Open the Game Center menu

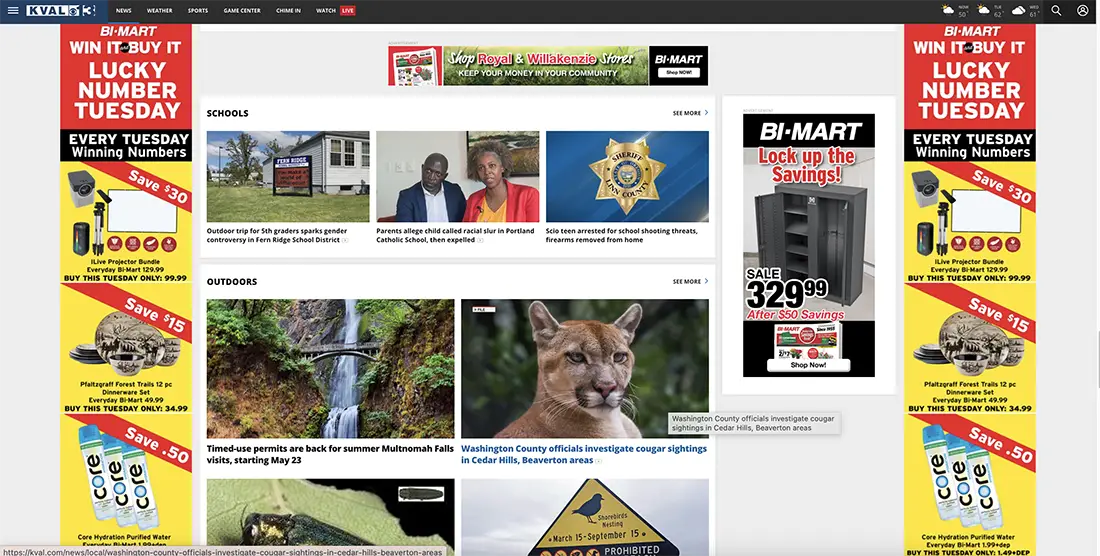coord(242,11)
